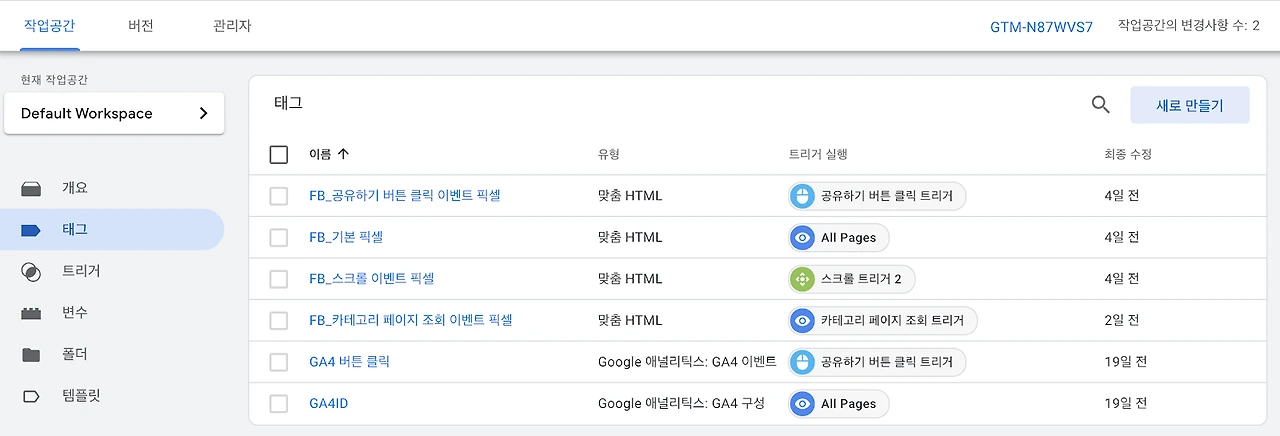Select the 트리거 icon in the sidebar
Viewport: 1280px width, 436px height.
tap(31, 271)
